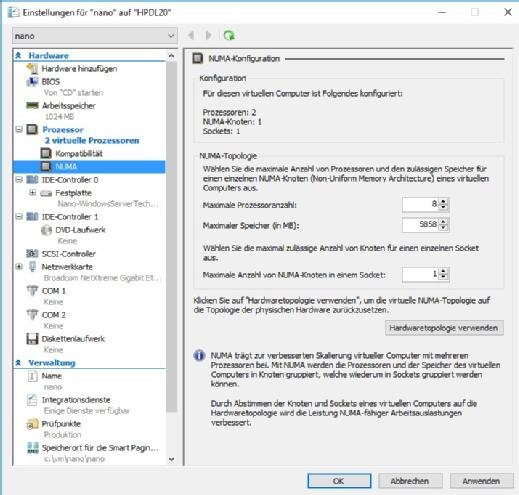Open the SCSI-Controller settings
Image resolution: width=519 pixels, height=495 pixels.
tap(68, 254)
